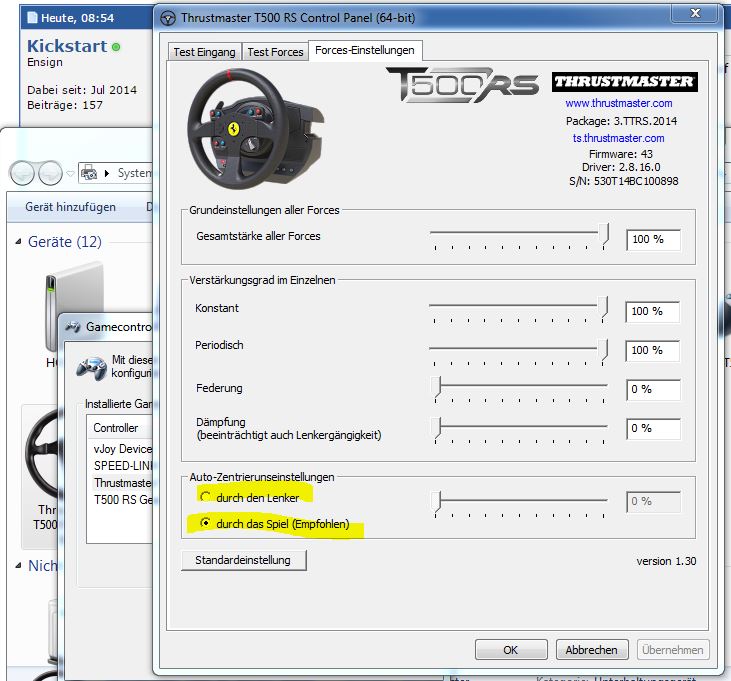Click the Abbrechen button
The width and height of the screenshot is (731, 681).
click(x=592, y=649)
